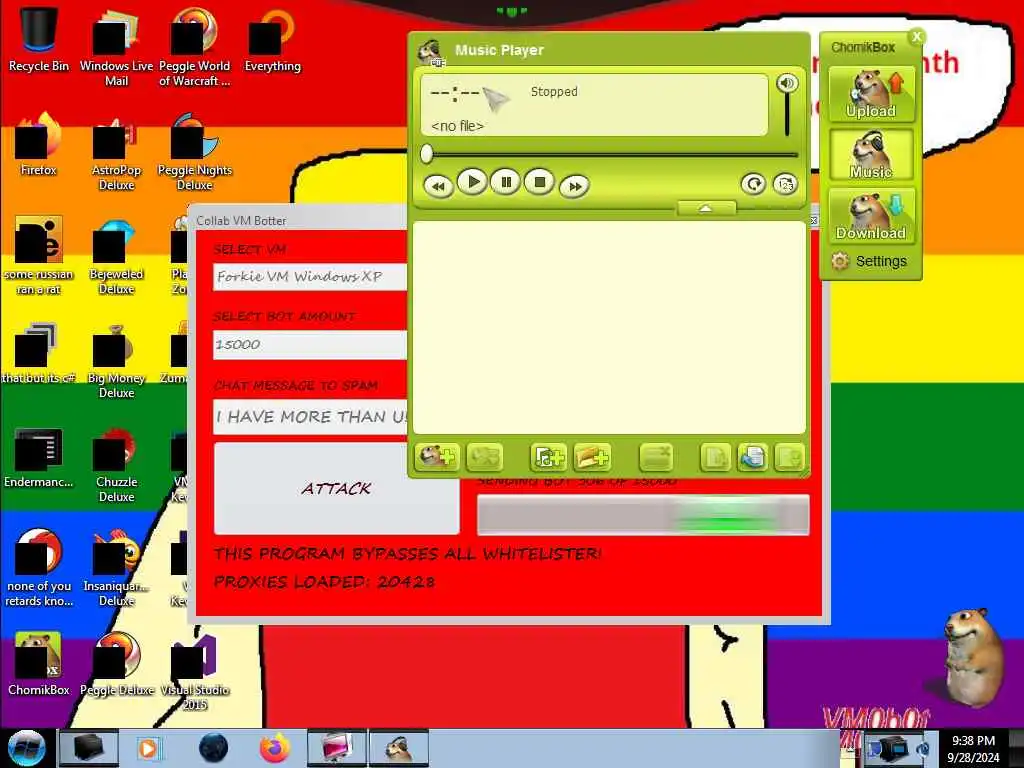Click the Music Player seek bar handle
The image size is (1024, 768).
(x=426, y=154)
